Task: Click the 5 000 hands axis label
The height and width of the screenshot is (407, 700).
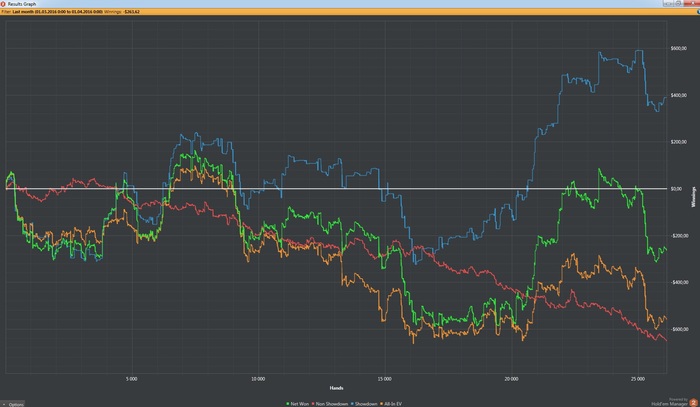Action: pos(132,379)
